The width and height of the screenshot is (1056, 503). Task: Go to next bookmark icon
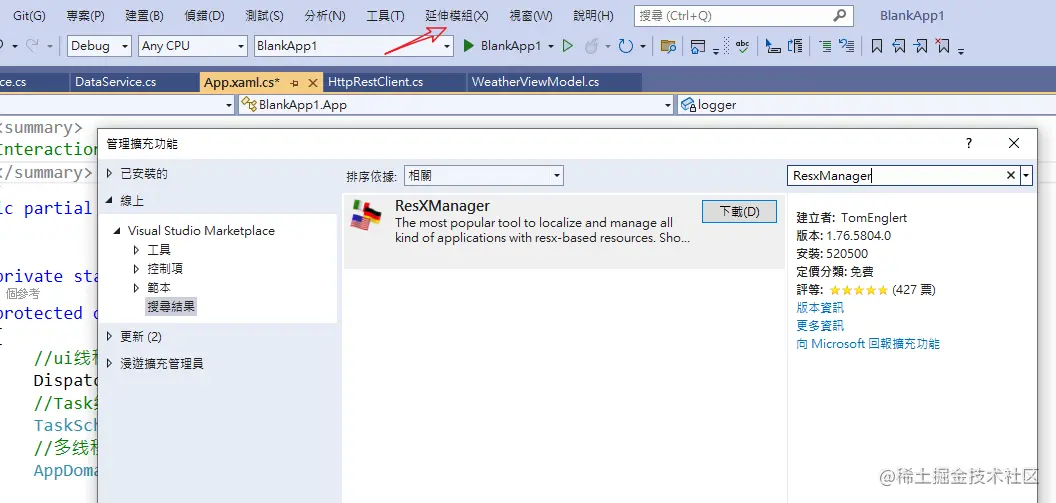(920, 46)
